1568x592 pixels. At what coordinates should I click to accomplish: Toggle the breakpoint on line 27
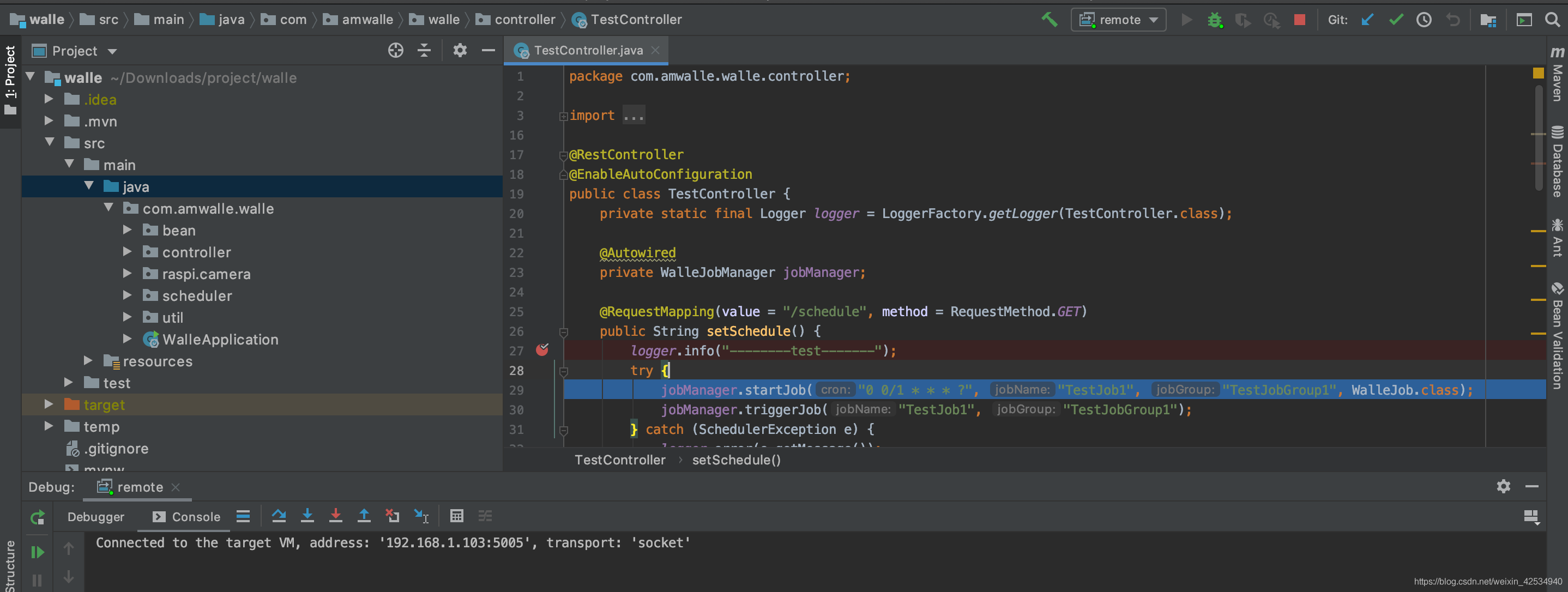click(542, 350)
